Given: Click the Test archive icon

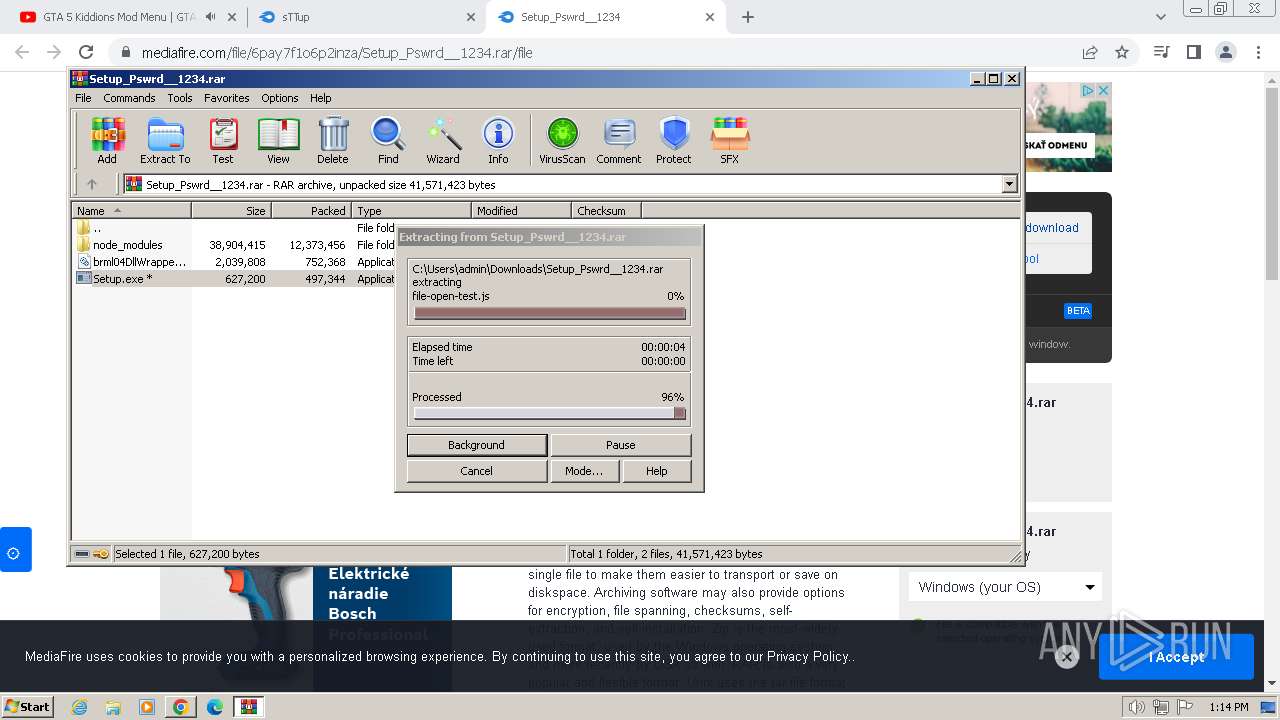Looking at the screenshot, I should (x=223, y=141).
